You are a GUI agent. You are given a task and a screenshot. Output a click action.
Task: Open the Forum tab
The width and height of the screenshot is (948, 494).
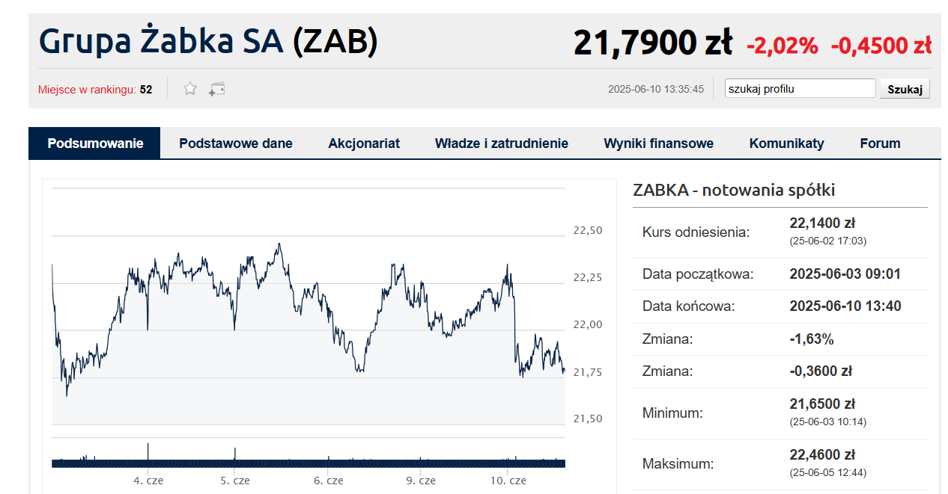point(880,143)
